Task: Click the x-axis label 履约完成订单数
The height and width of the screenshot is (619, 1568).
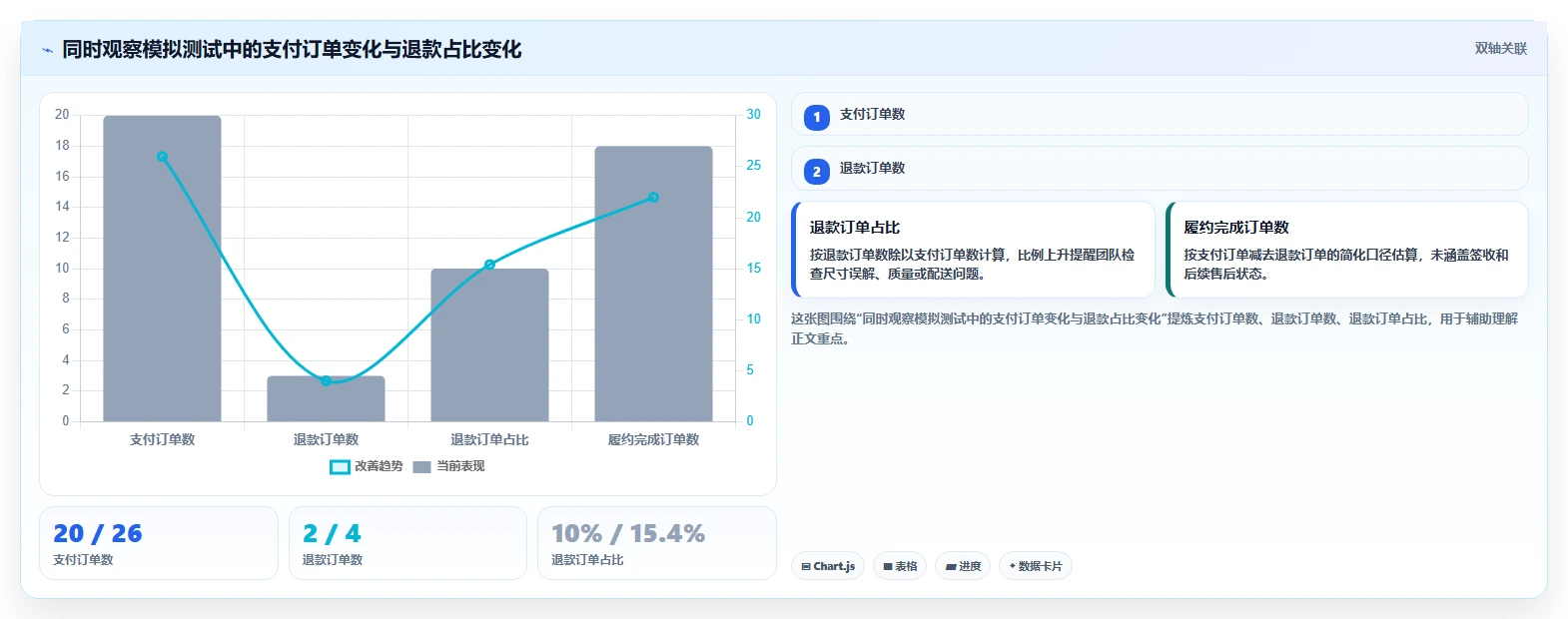Action: coord(653,439)
